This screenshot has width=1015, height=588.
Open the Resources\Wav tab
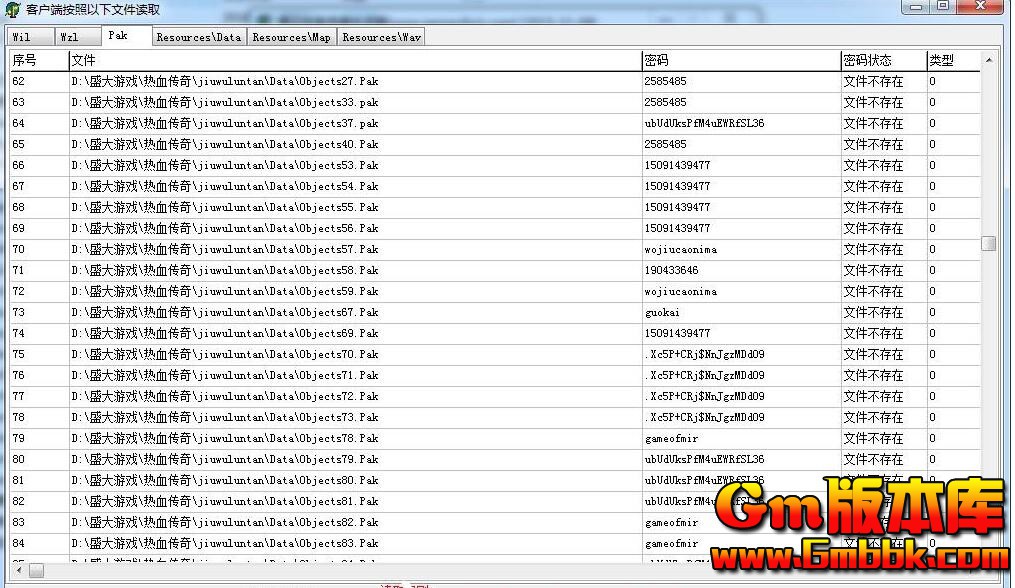point(381,37)
